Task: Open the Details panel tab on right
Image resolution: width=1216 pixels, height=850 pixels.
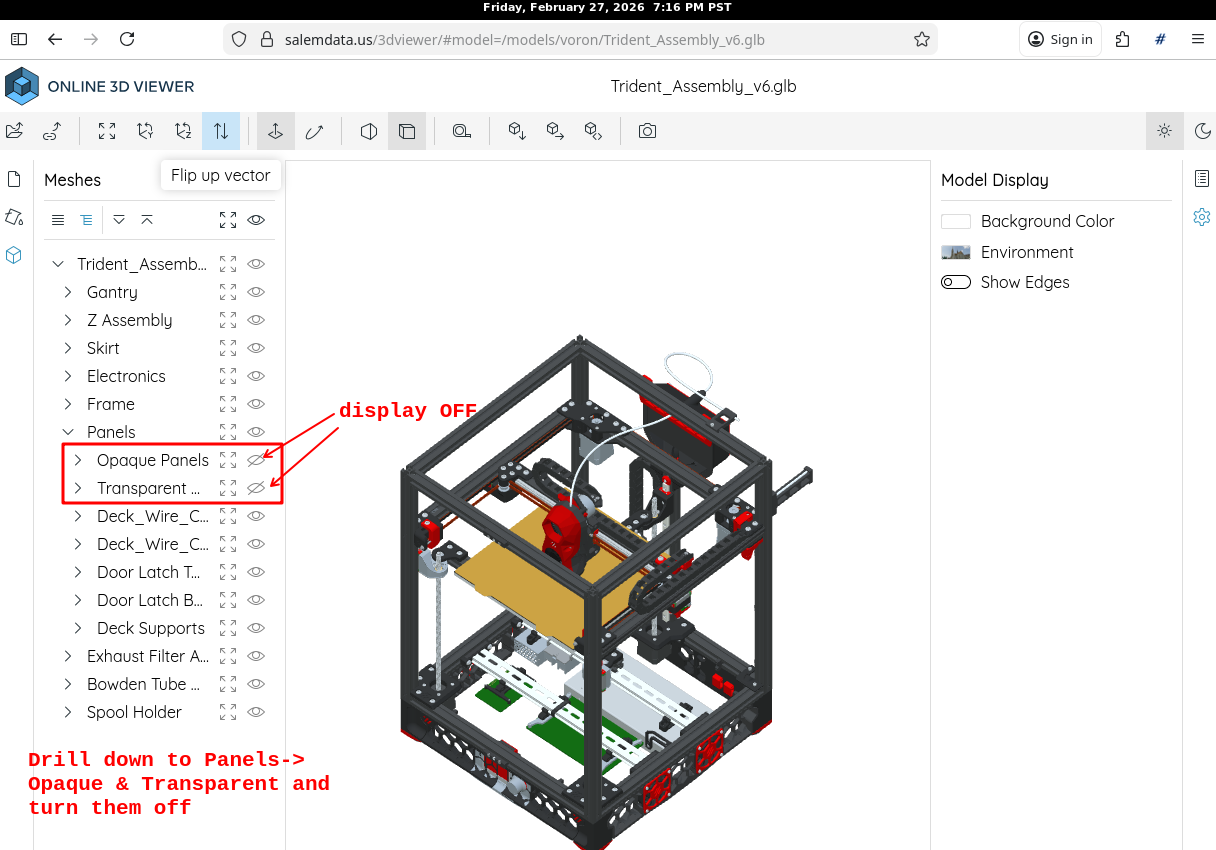Action: (1202, 179)
